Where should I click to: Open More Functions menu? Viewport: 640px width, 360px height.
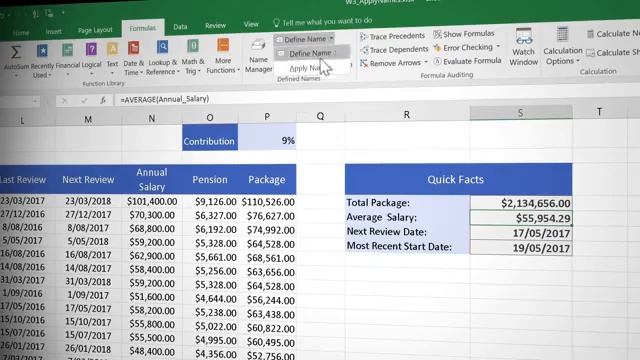(223, 55)
